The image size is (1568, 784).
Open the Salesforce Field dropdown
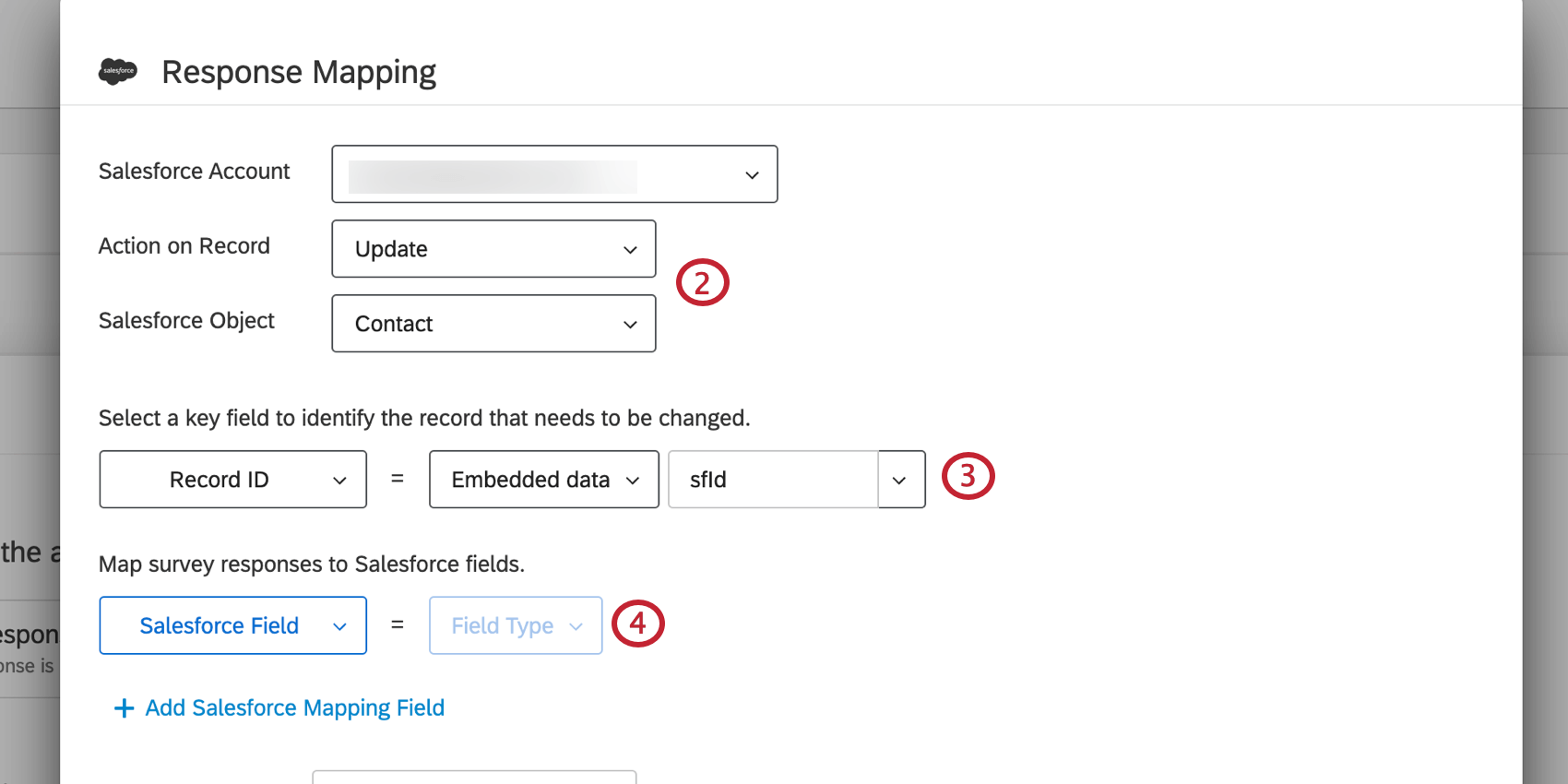(x=232, y=625)
